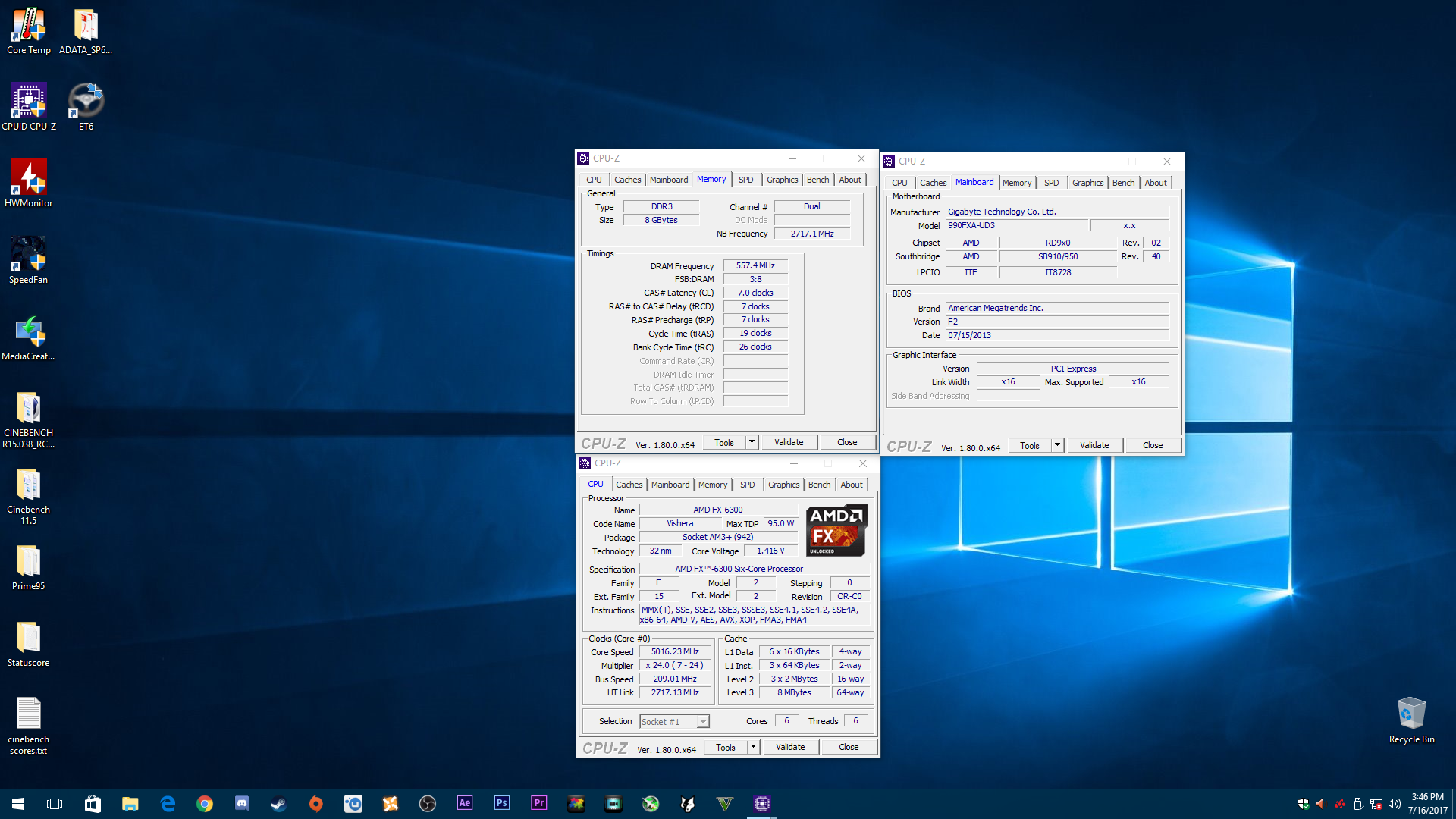Open Caches tab in Memory window

click(x=627, y=180)
